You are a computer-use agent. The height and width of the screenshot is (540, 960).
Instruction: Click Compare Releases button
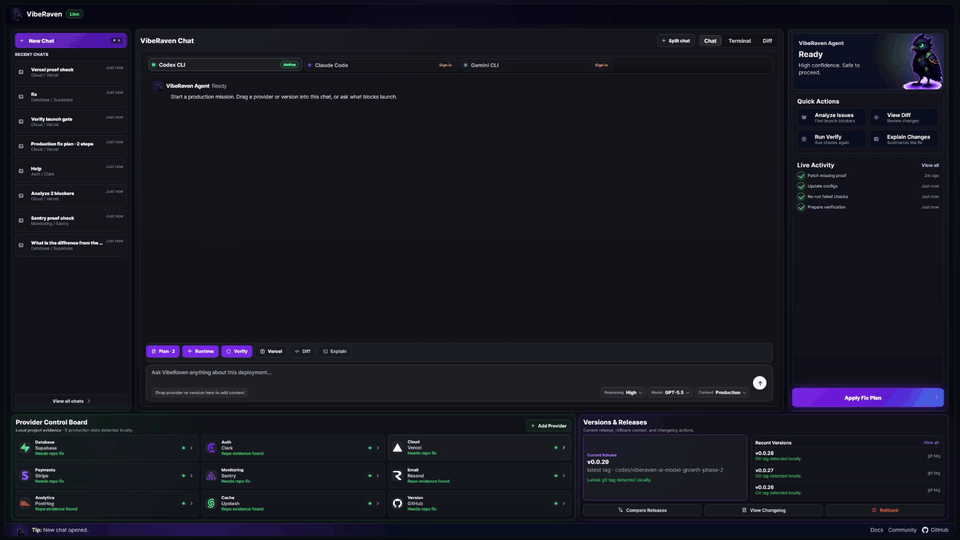pyautogui.click(x=642, y=510)
